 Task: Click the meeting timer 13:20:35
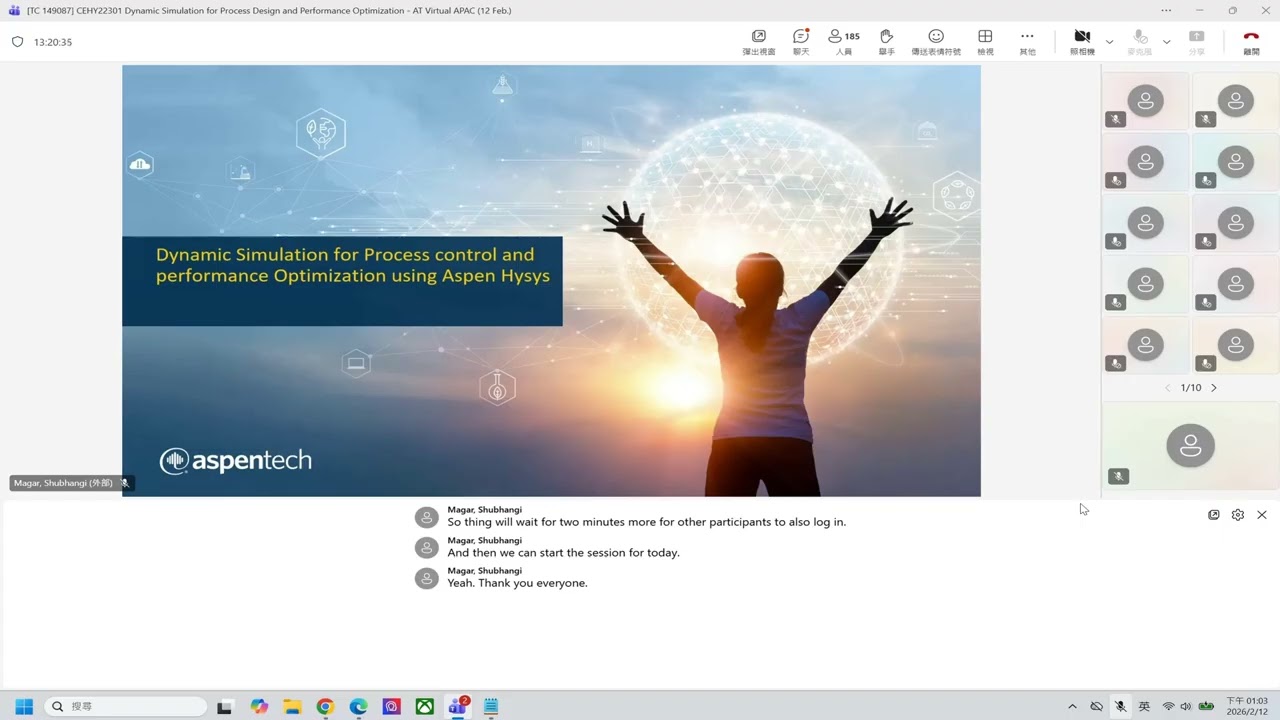pos(53,42)
